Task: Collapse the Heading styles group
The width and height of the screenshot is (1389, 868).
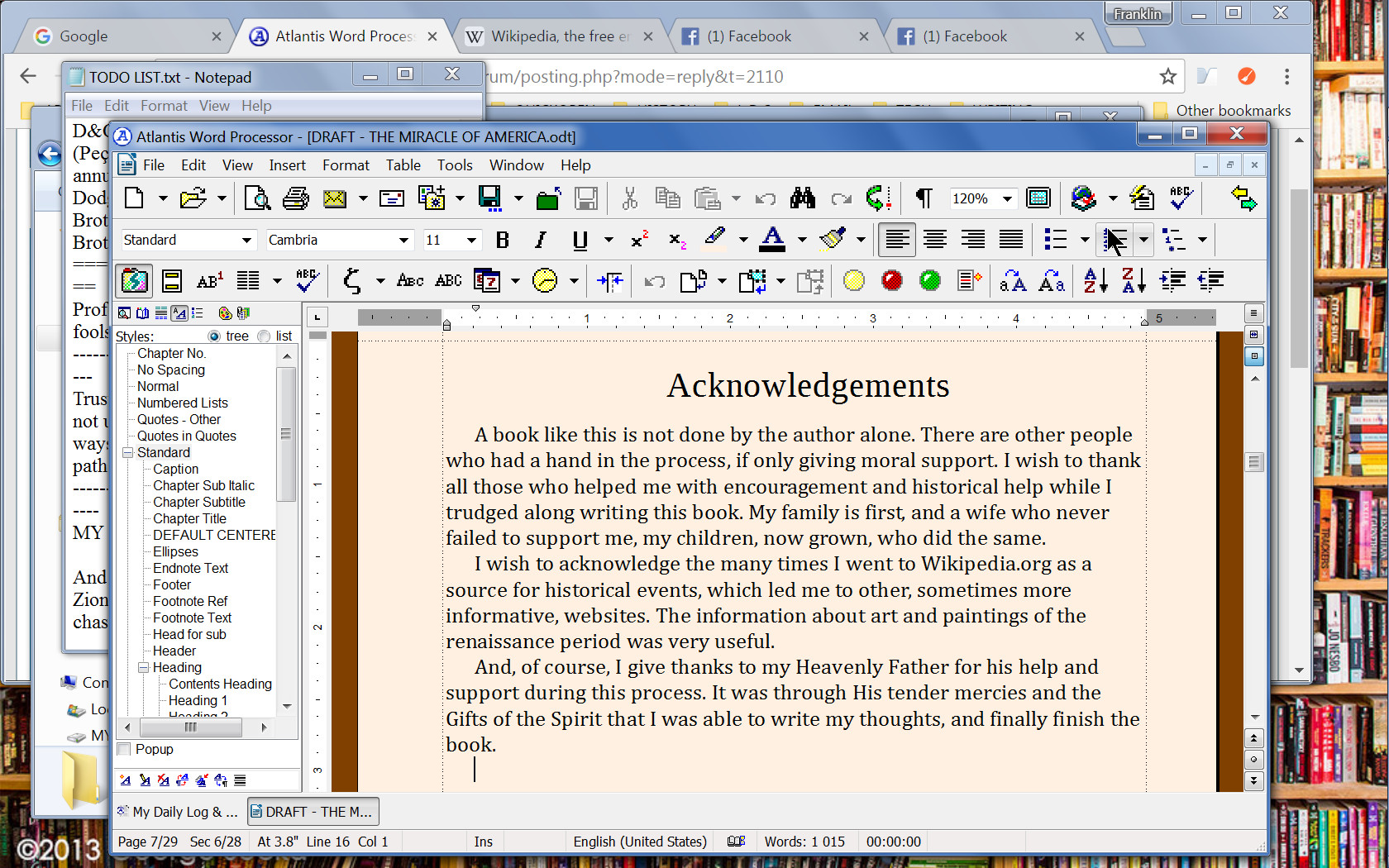Action: [142, 667]
